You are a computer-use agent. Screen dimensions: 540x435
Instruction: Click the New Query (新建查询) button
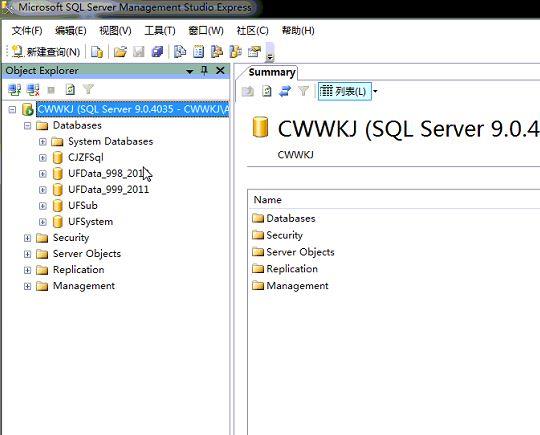click(46, 52)
